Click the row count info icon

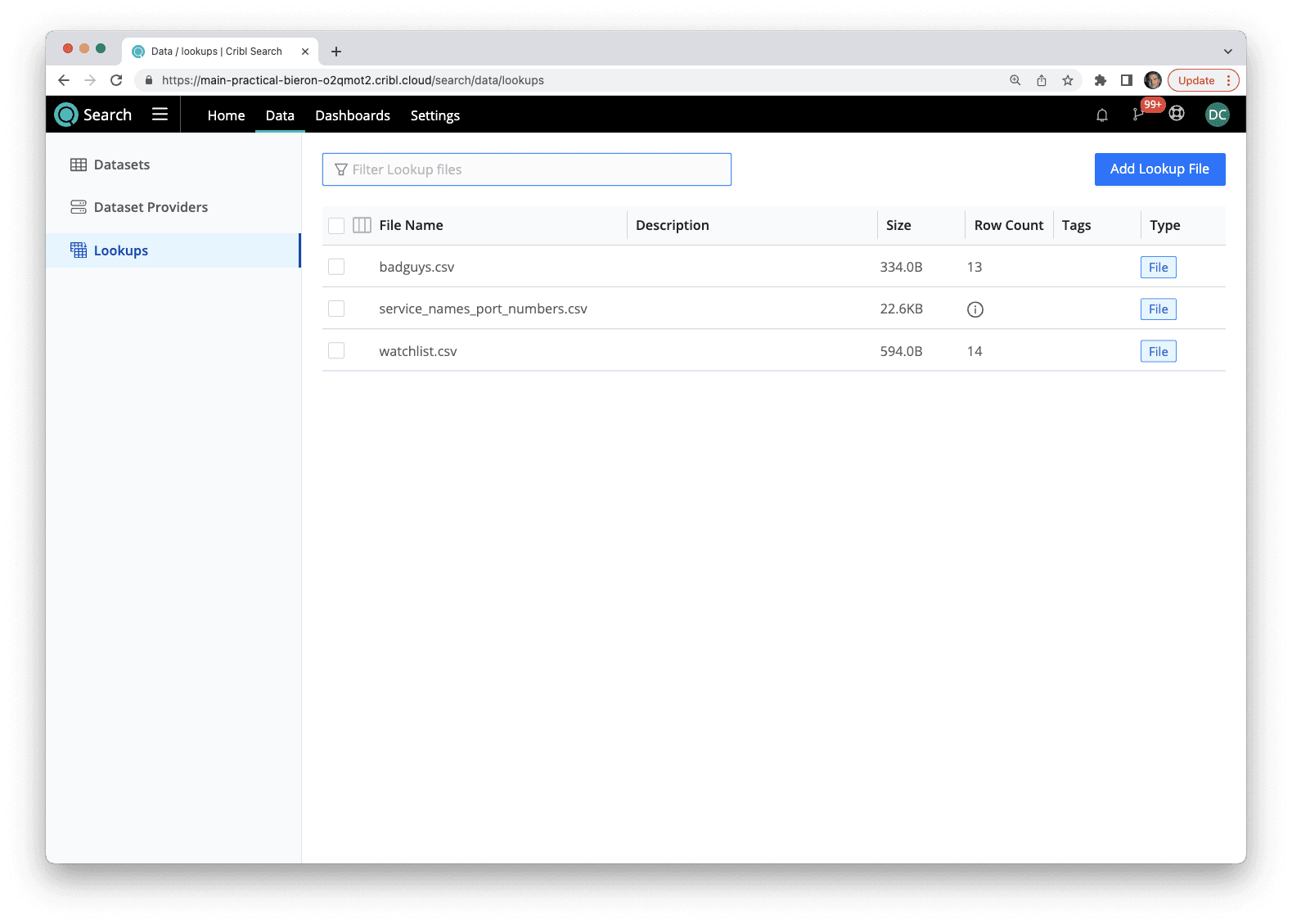click(x=975, y=309)
